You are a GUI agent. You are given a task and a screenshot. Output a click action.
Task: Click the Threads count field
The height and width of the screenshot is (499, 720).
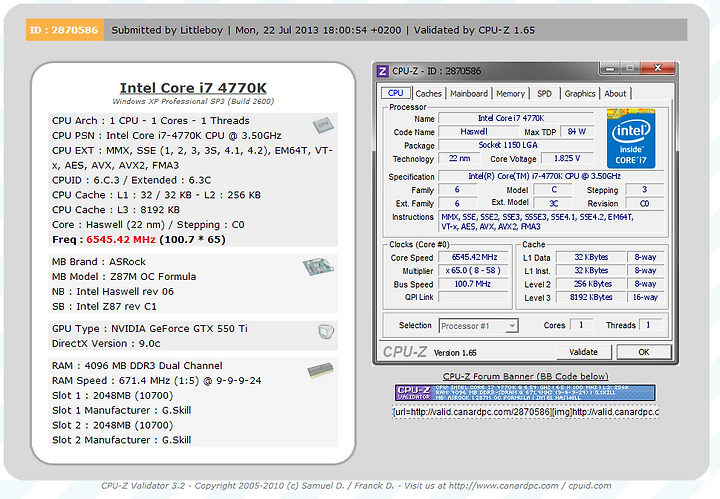click(x=651, y=325)
